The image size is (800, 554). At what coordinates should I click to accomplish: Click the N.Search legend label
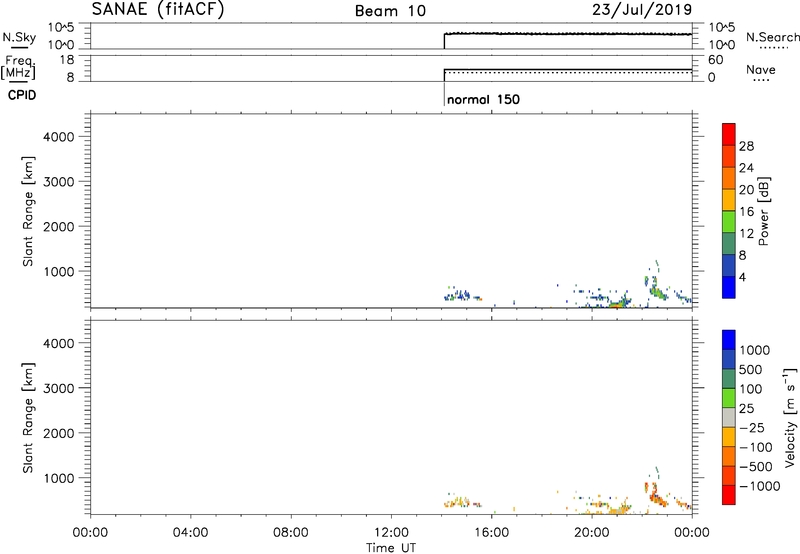click(x=773, y=37)
